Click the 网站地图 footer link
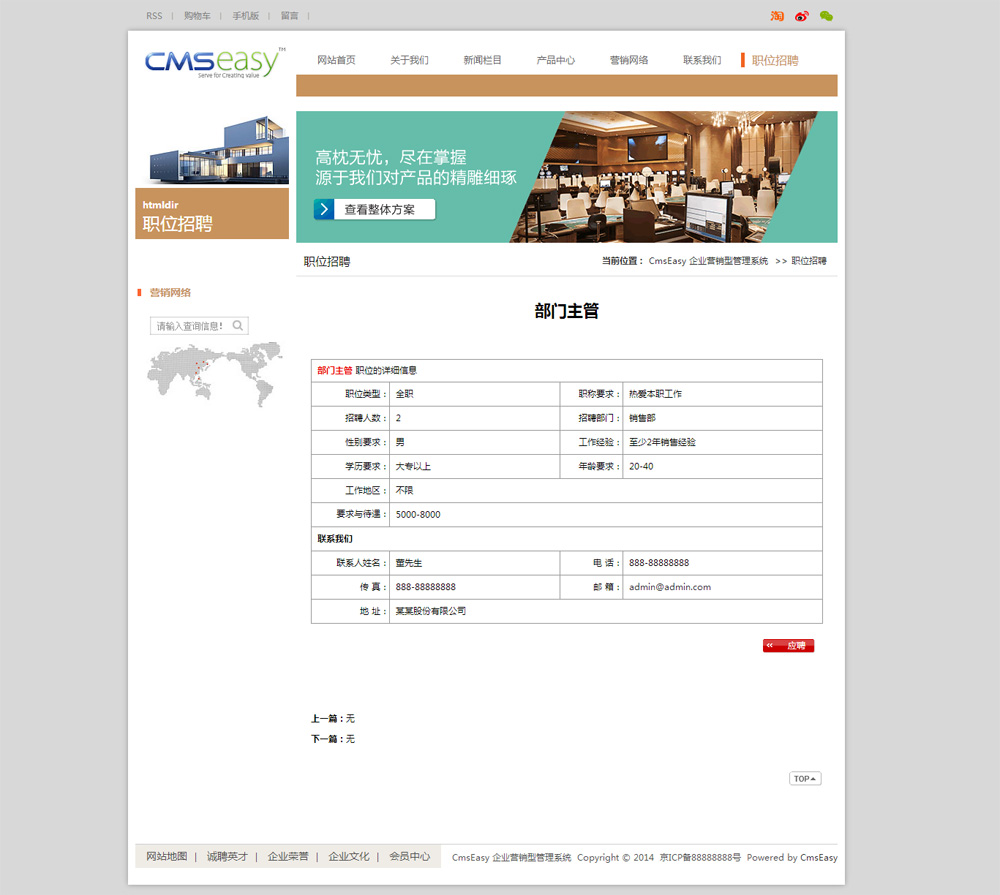 tap(166, 857)
